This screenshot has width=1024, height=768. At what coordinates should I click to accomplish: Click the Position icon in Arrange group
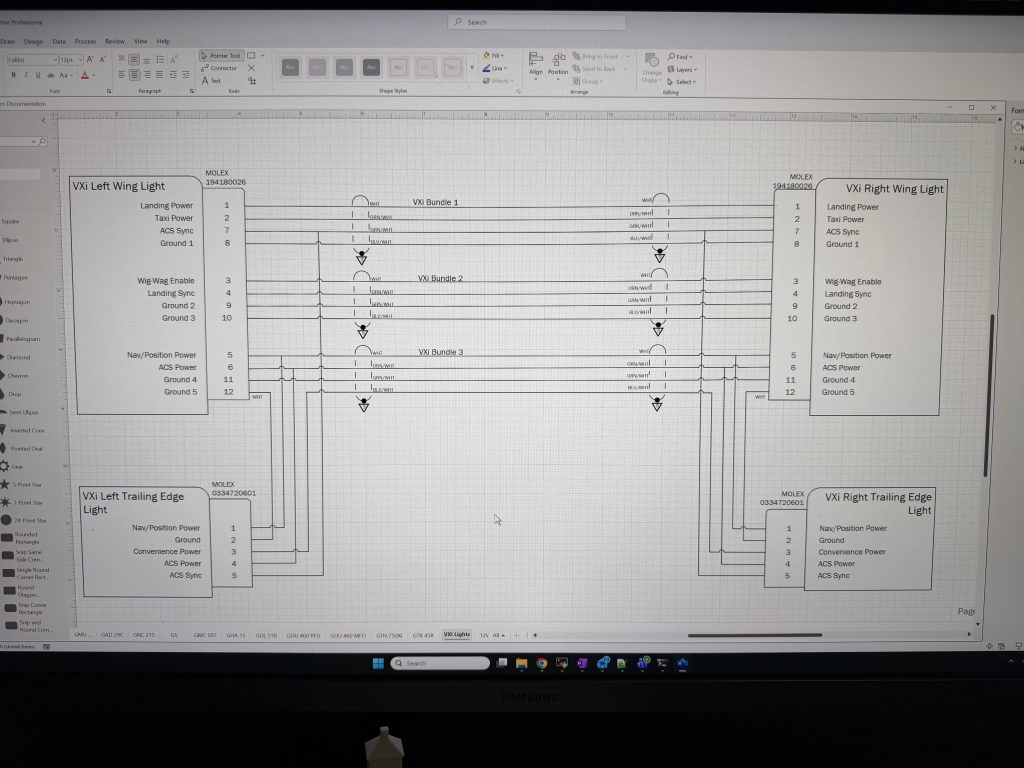point(558,63)
